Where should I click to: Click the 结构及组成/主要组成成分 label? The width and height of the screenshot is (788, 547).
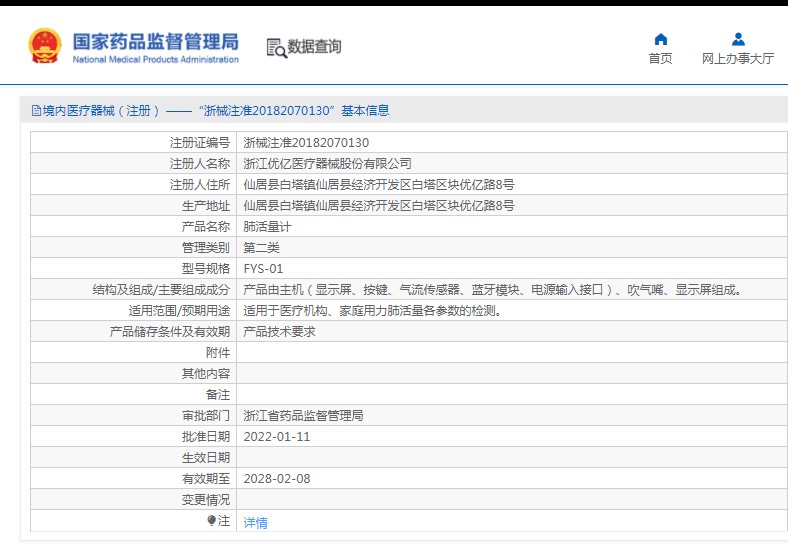[x=161, y=290]
